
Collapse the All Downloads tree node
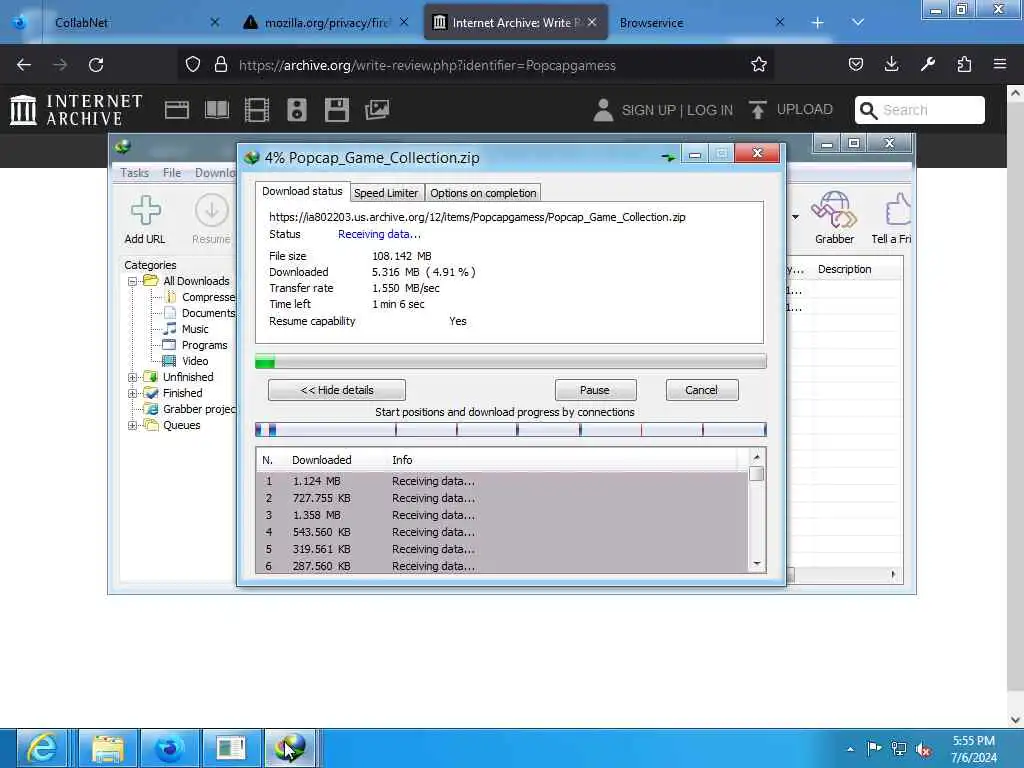coord(133,281)
